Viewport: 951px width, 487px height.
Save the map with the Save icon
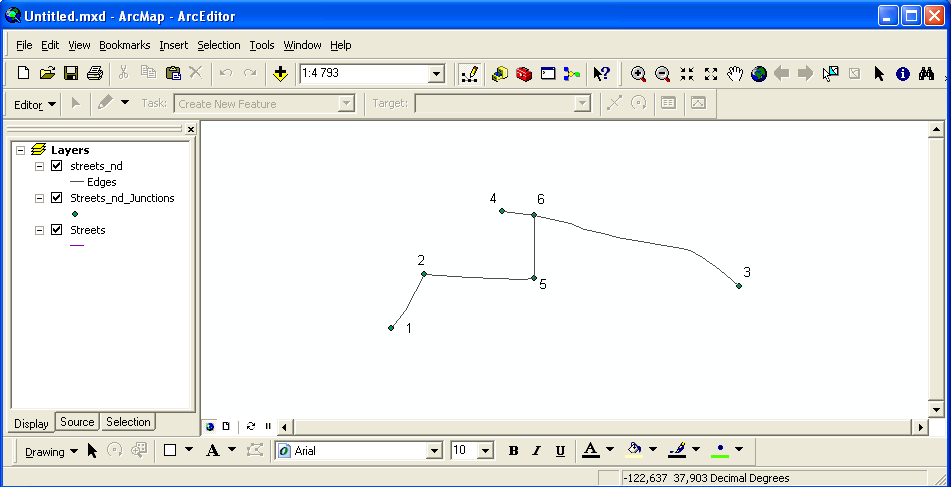click(x=71, y=73)
